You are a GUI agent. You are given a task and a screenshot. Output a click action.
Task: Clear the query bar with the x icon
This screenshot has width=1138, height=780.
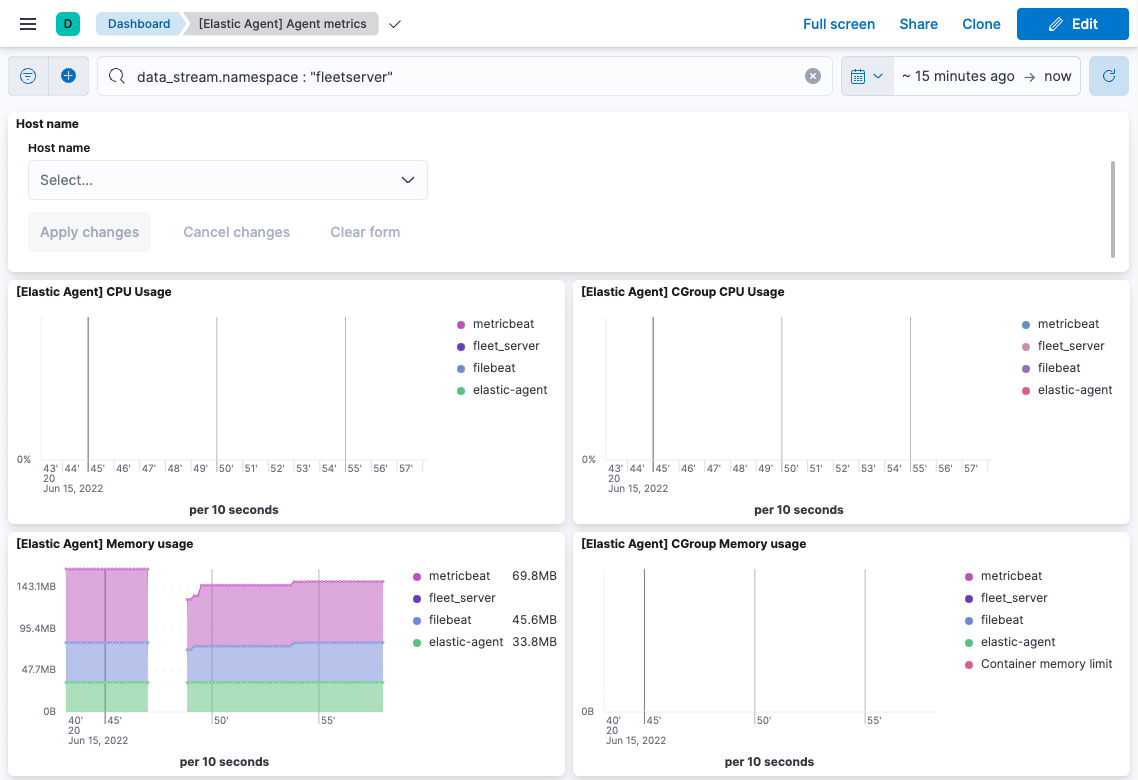813,75
